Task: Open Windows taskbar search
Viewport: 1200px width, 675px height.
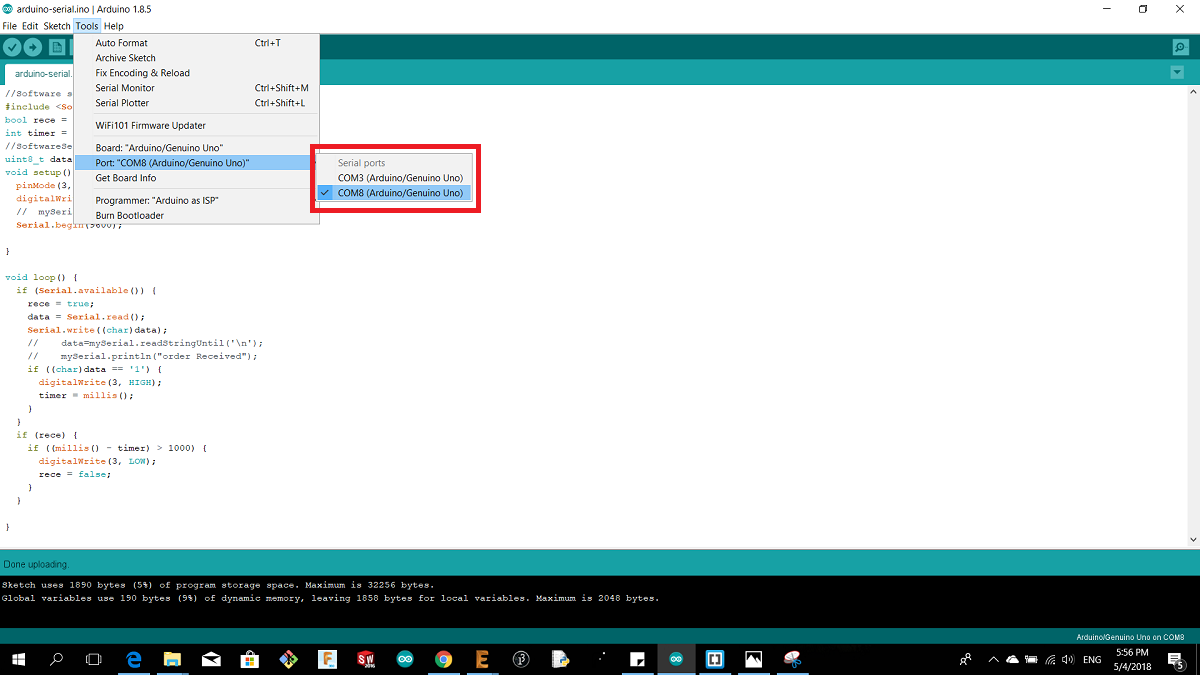Action: (57, 660)
